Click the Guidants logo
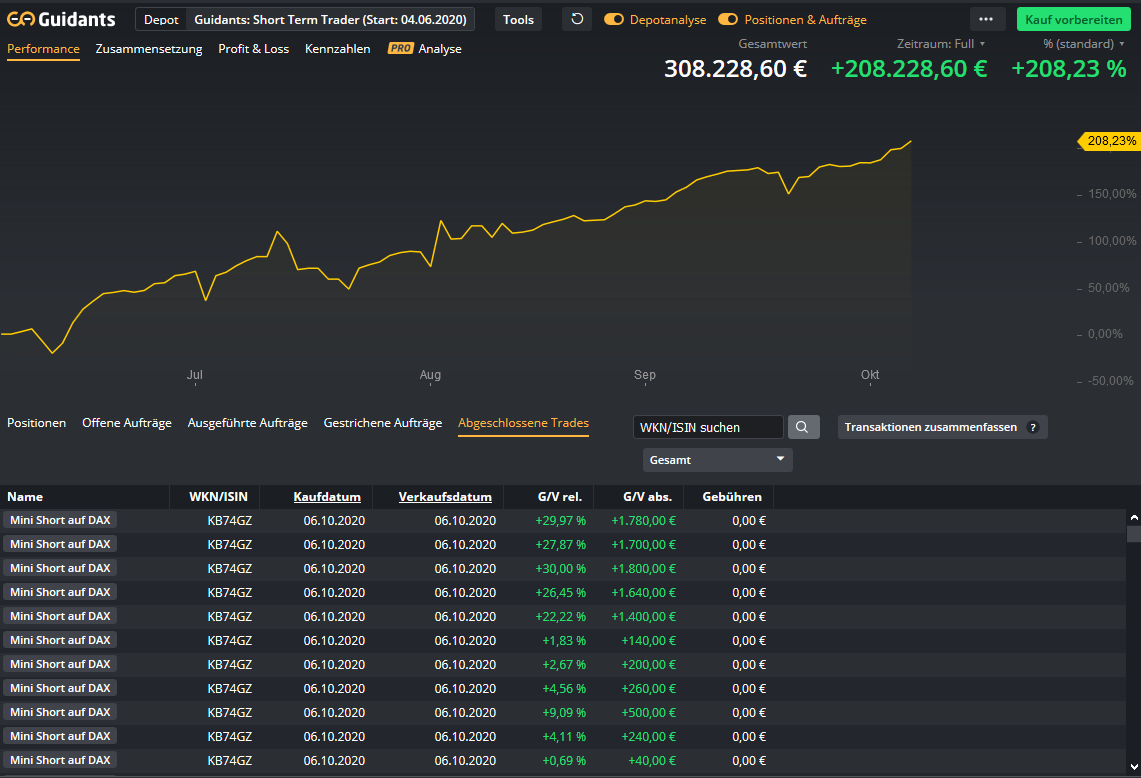The height and width of the screenshot is (778, 1141). click(x=61, y=20)
